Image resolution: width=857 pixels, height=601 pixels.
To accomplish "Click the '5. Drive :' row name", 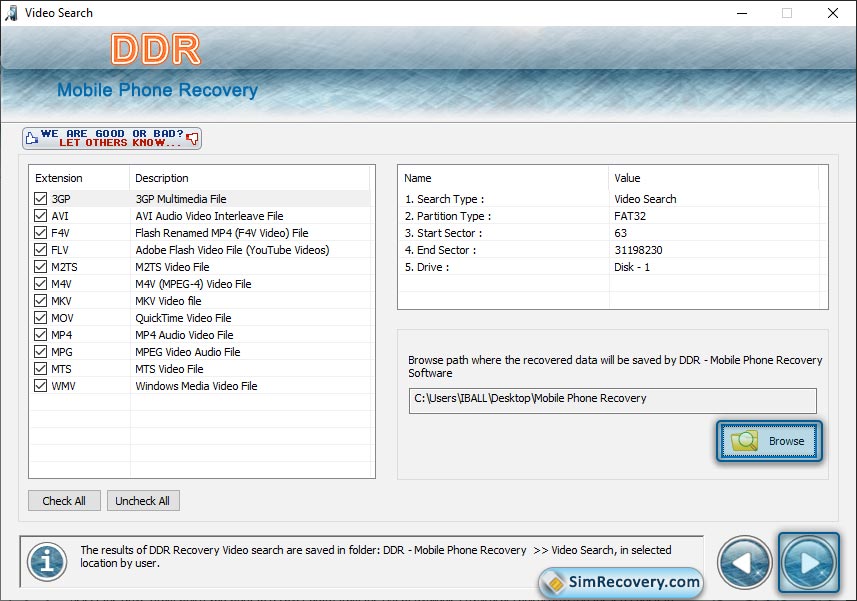I will pos(427,267).
